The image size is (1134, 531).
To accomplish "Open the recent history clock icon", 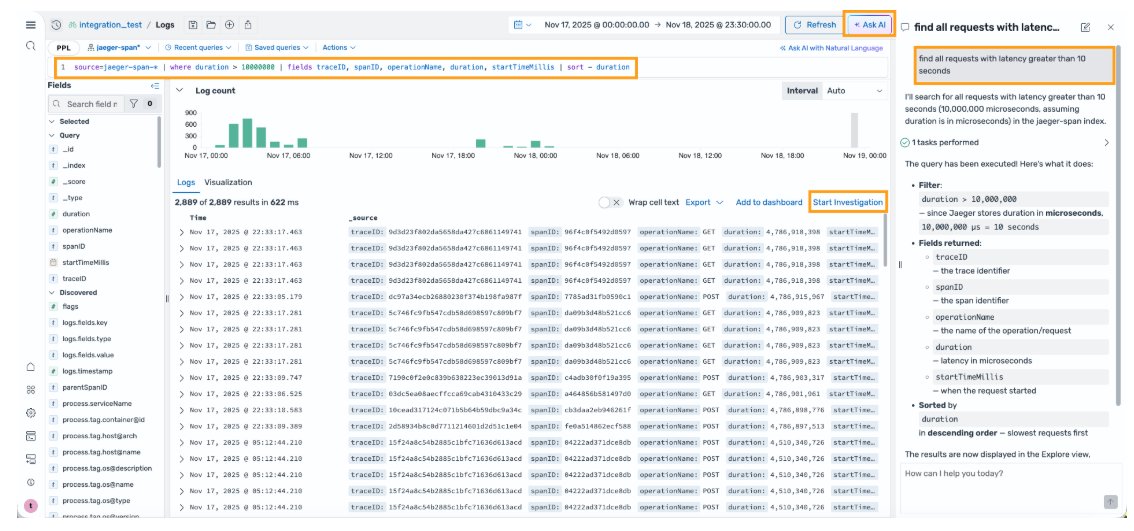I will click(x=56, y=25).
